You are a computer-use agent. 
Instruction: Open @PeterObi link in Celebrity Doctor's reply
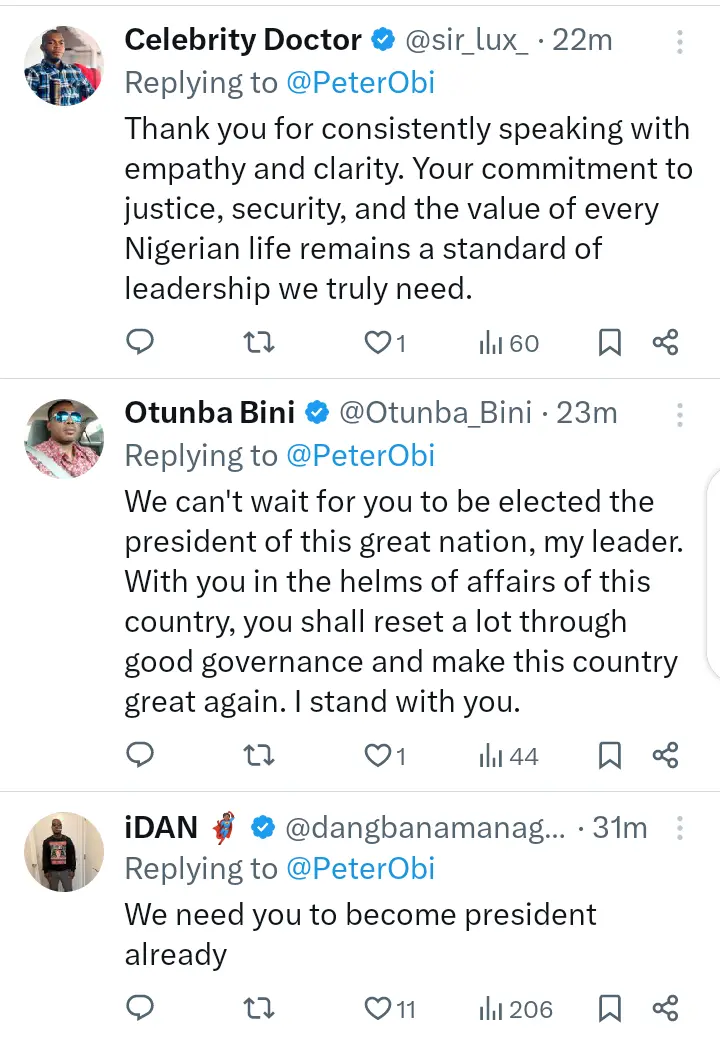click(x=361, y=82)
